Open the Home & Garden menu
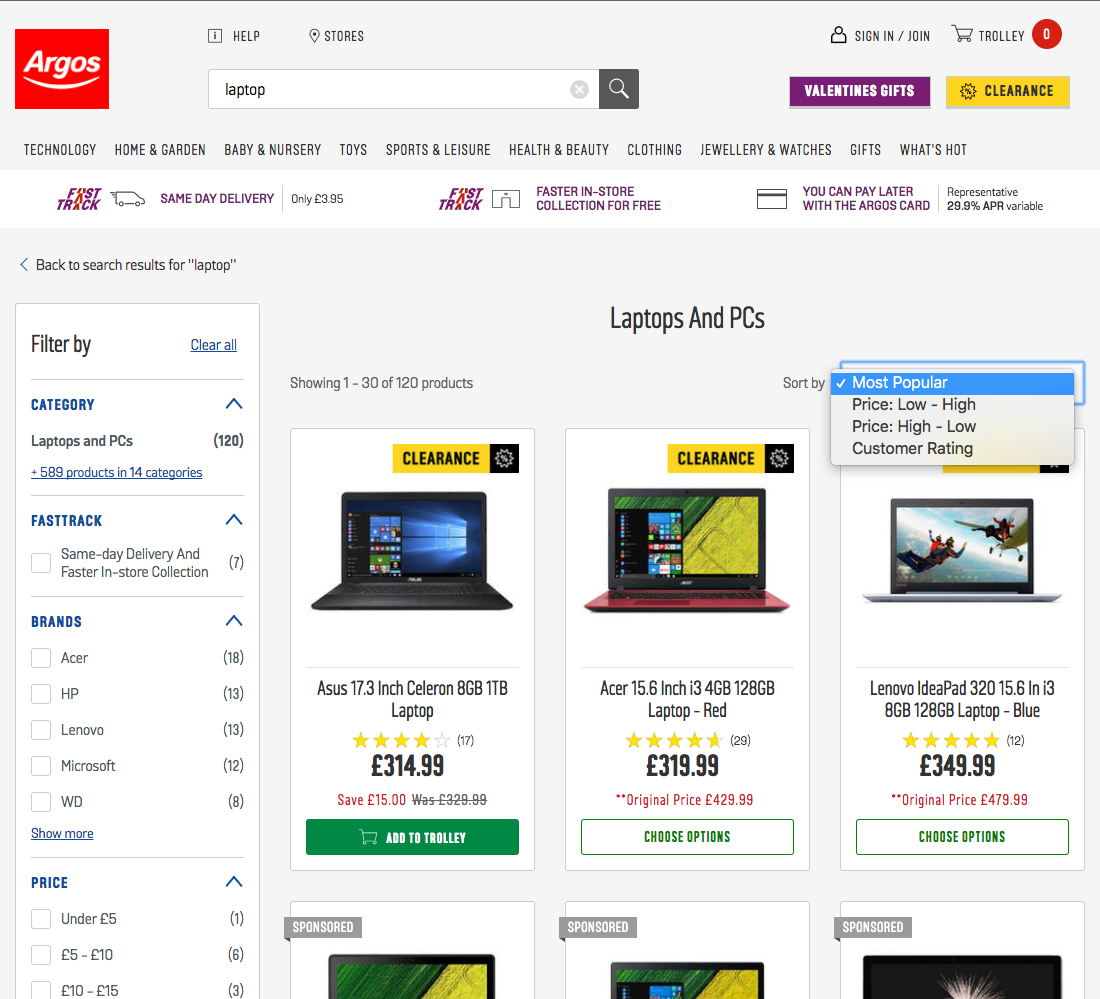Screen dimensions: 1100x999 point(160,150)
